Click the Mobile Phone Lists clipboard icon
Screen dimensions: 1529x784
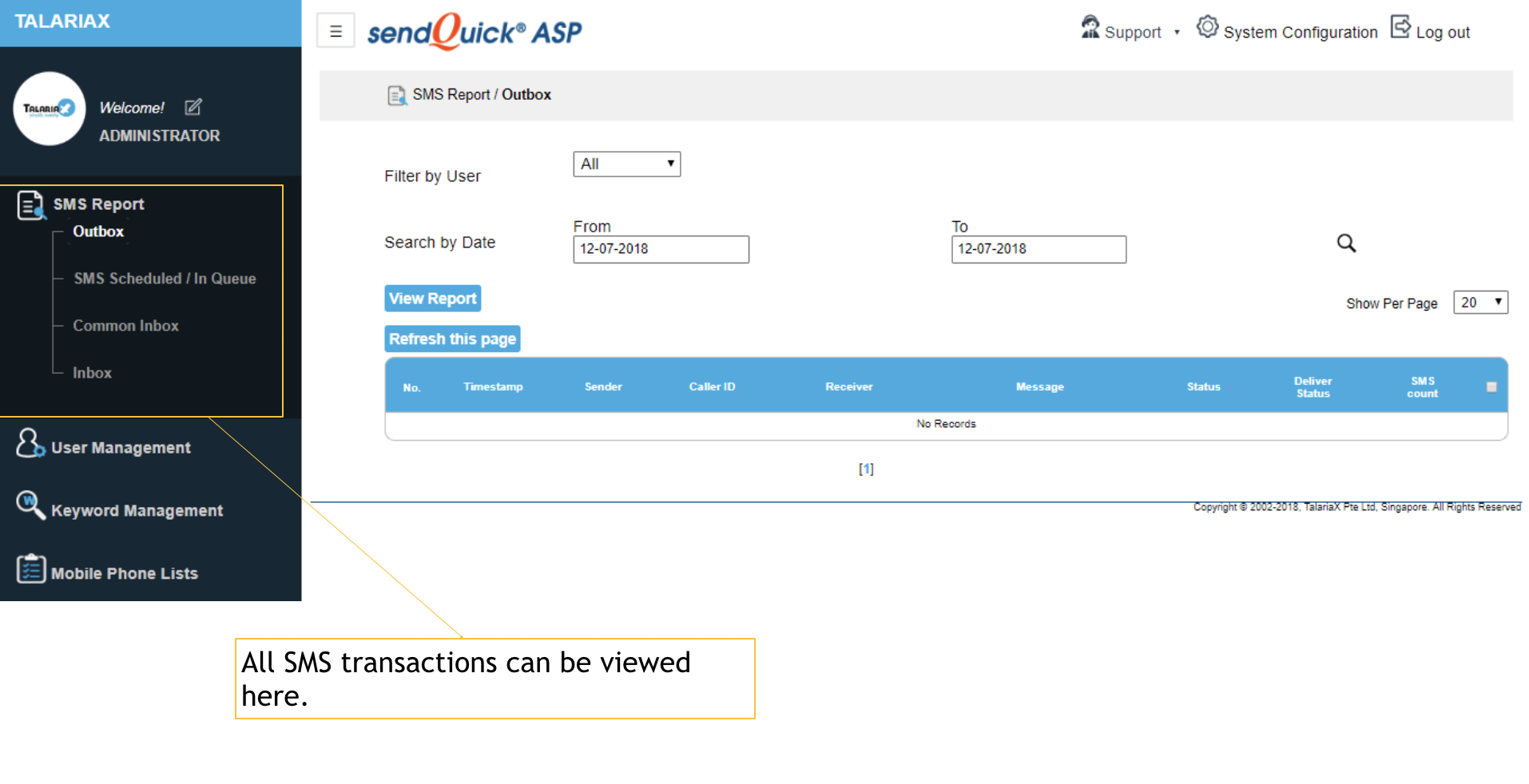click(x=31, y=568)
